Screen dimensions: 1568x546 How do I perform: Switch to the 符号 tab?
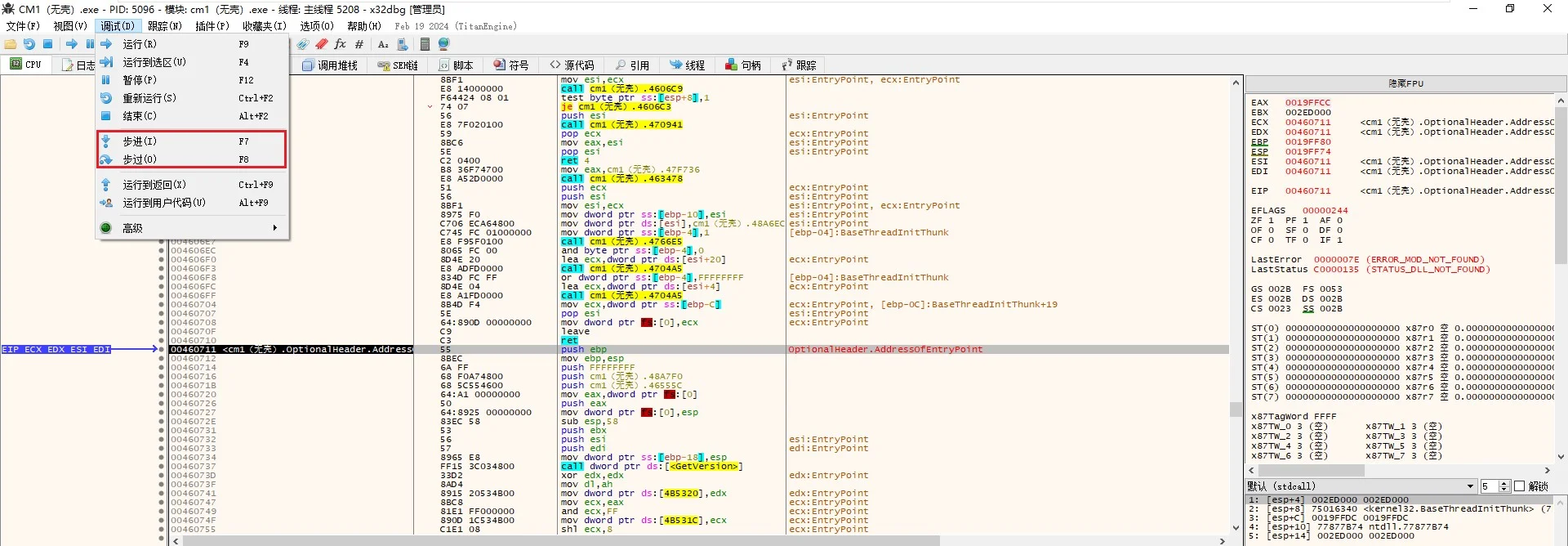click(511, 65)
